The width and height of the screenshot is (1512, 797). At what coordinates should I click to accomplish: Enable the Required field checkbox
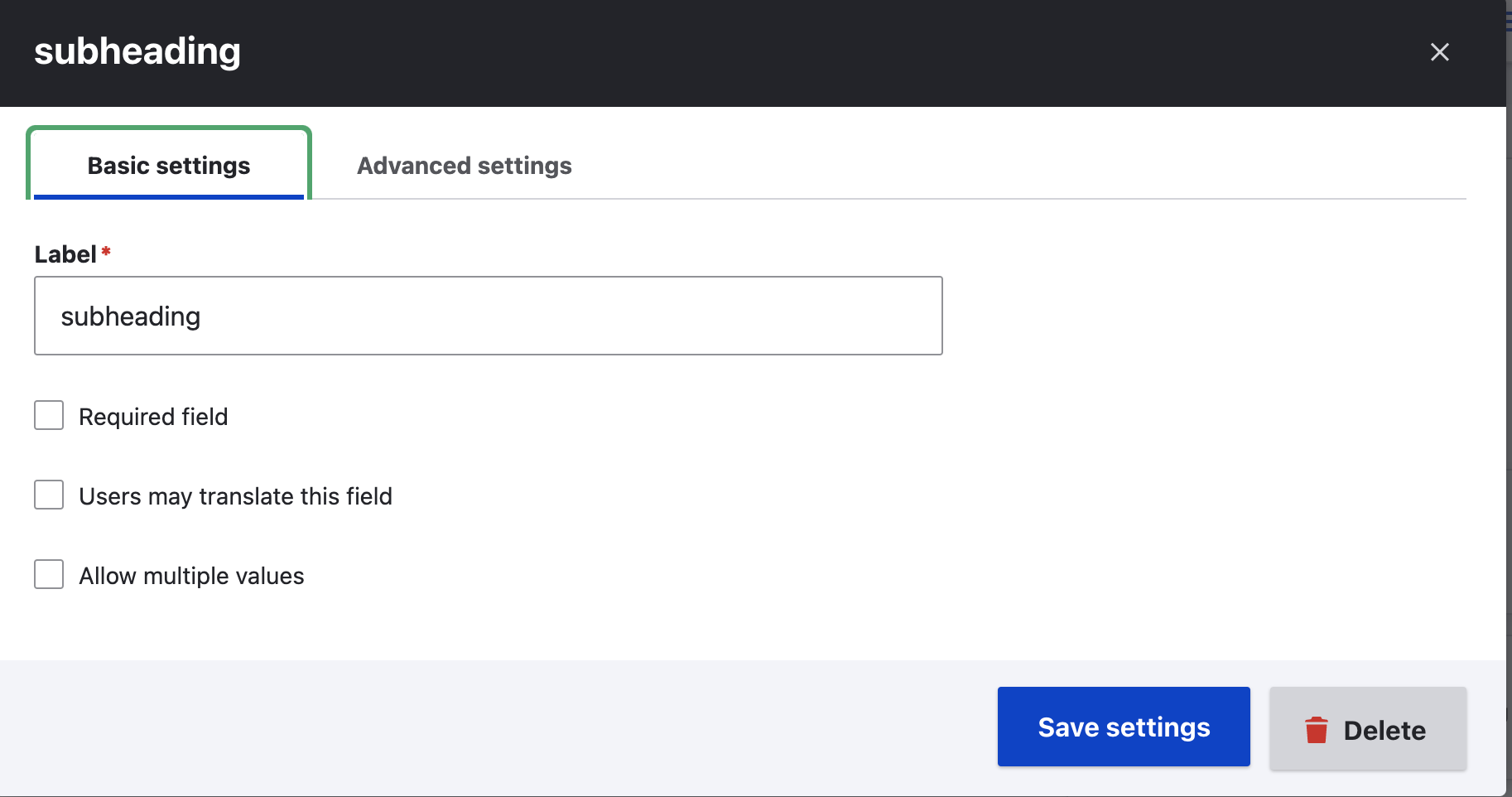[49, 415]
